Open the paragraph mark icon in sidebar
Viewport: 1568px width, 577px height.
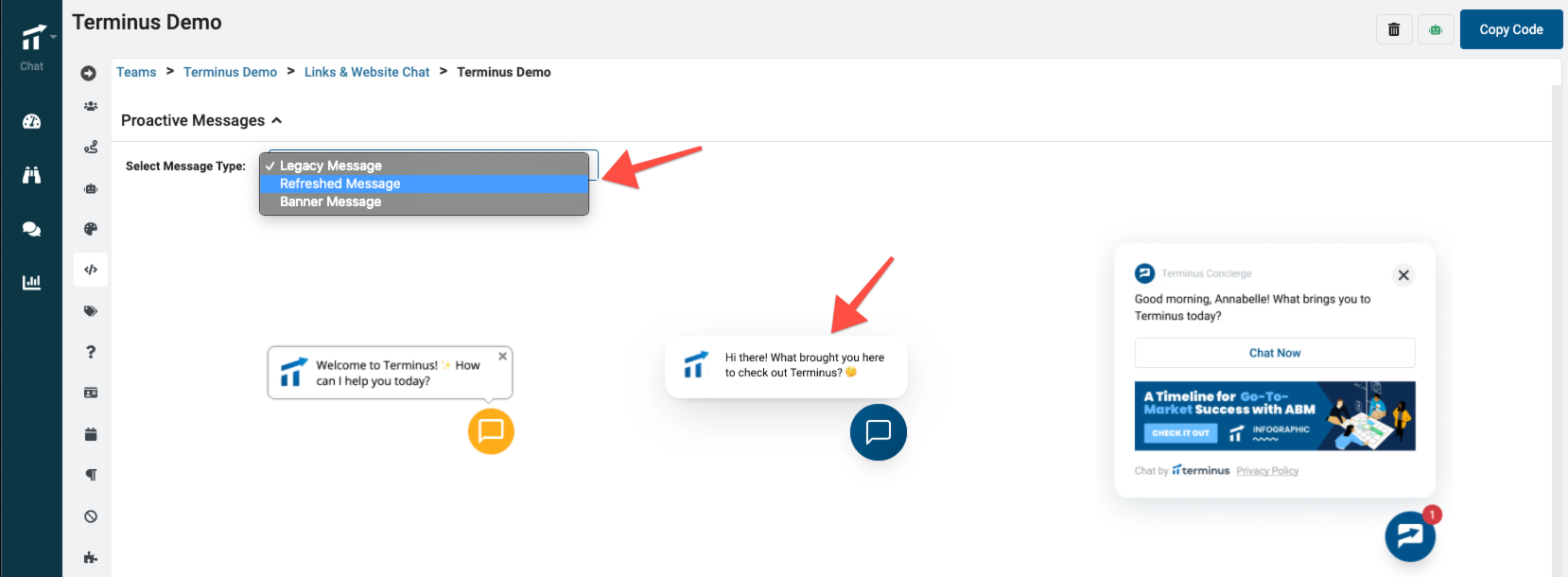coord(91,475)
